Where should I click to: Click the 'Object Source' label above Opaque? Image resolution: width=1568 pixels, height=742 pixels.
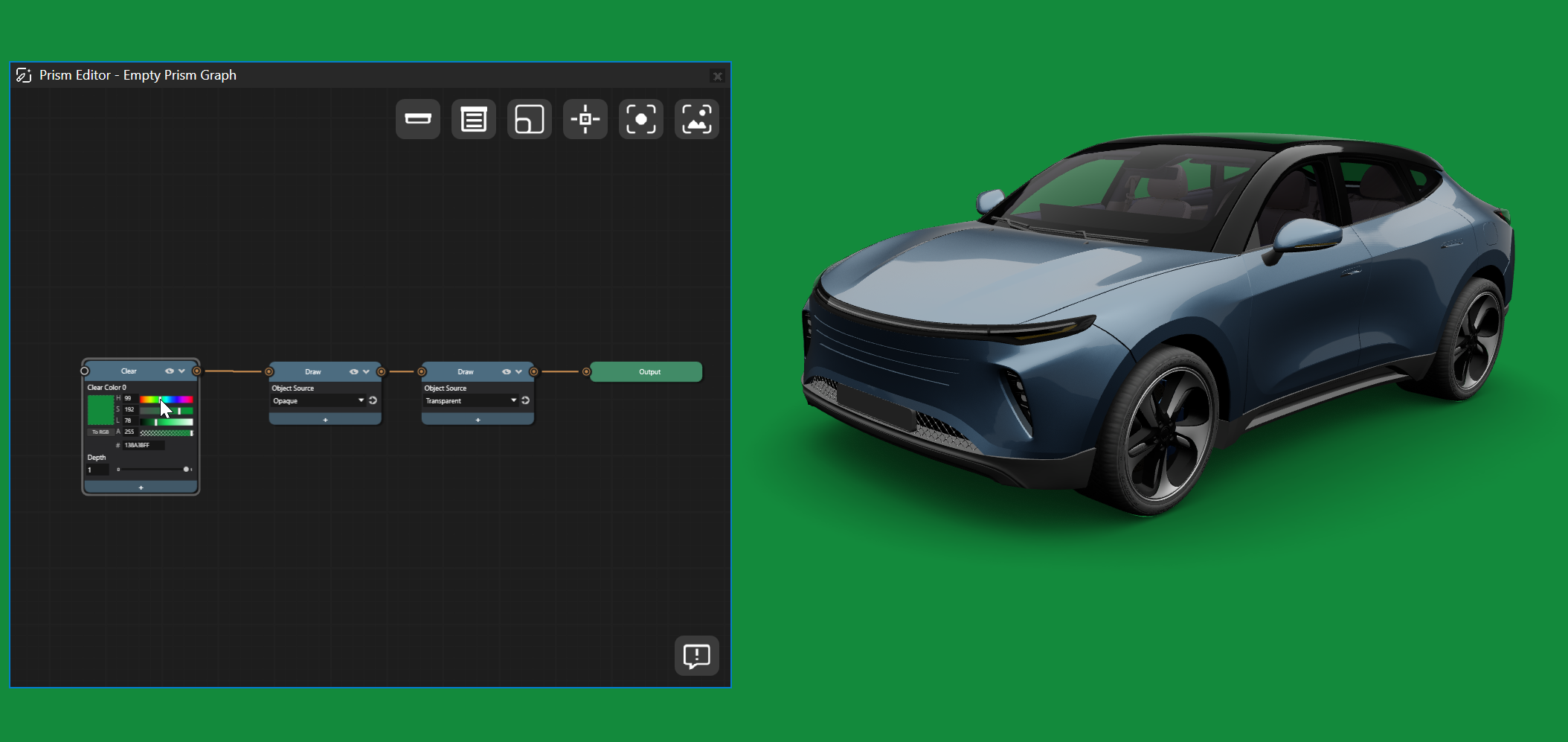[x=293, y=388]
